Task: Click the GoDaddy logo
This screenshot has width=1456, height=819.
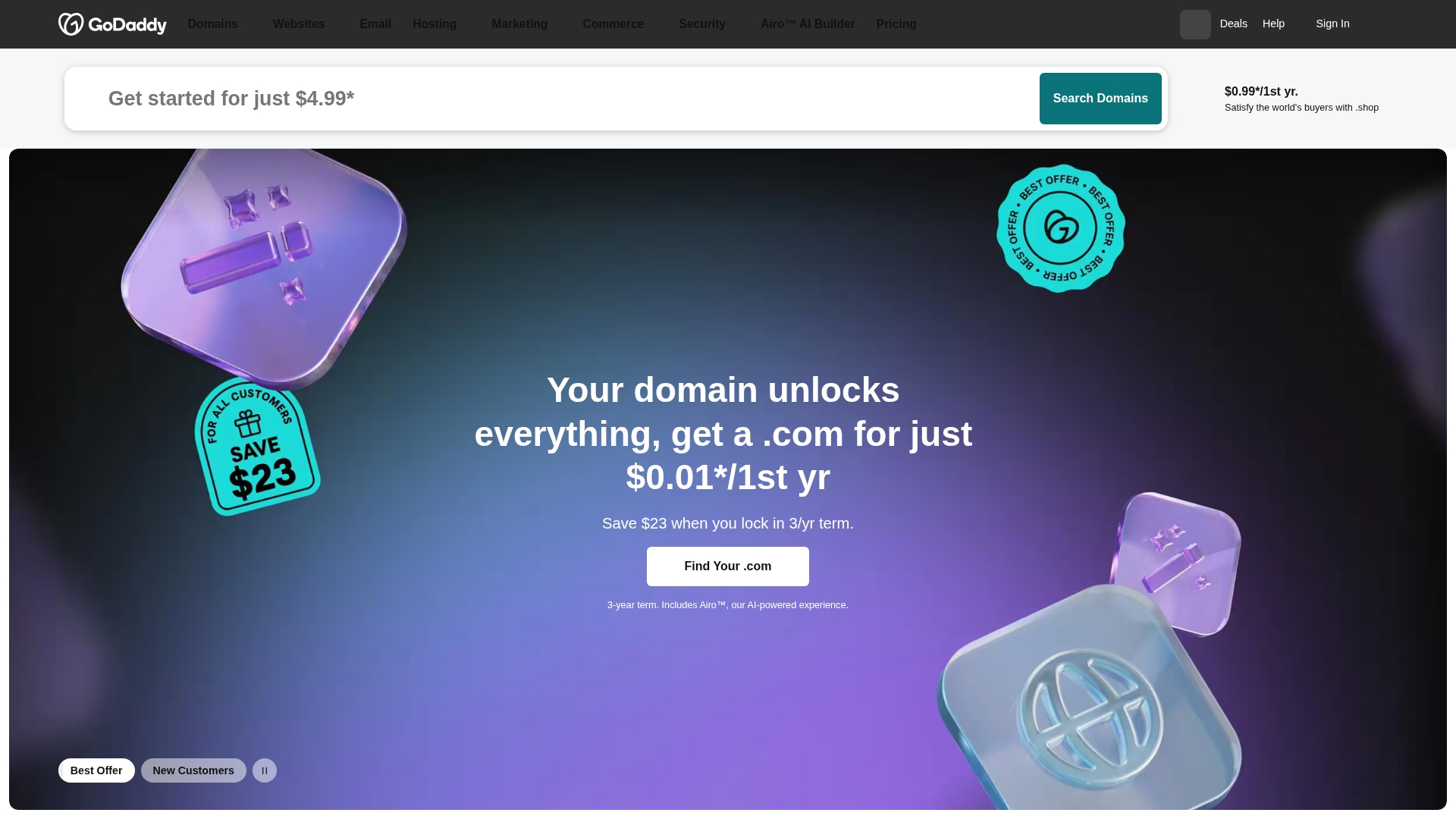Action: point(112,24)
